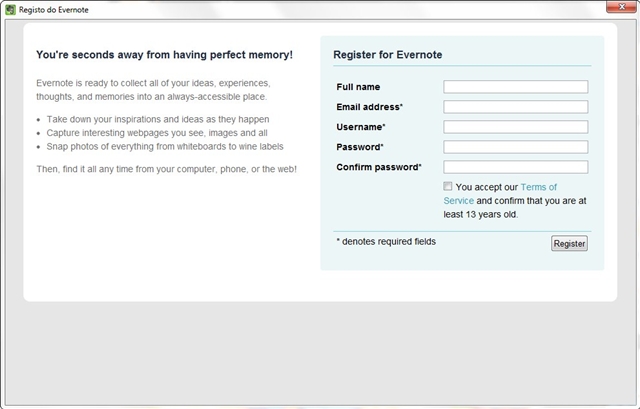
Task: Click the Evernote elephant icon in title bar
Action: tap(10, 9)
